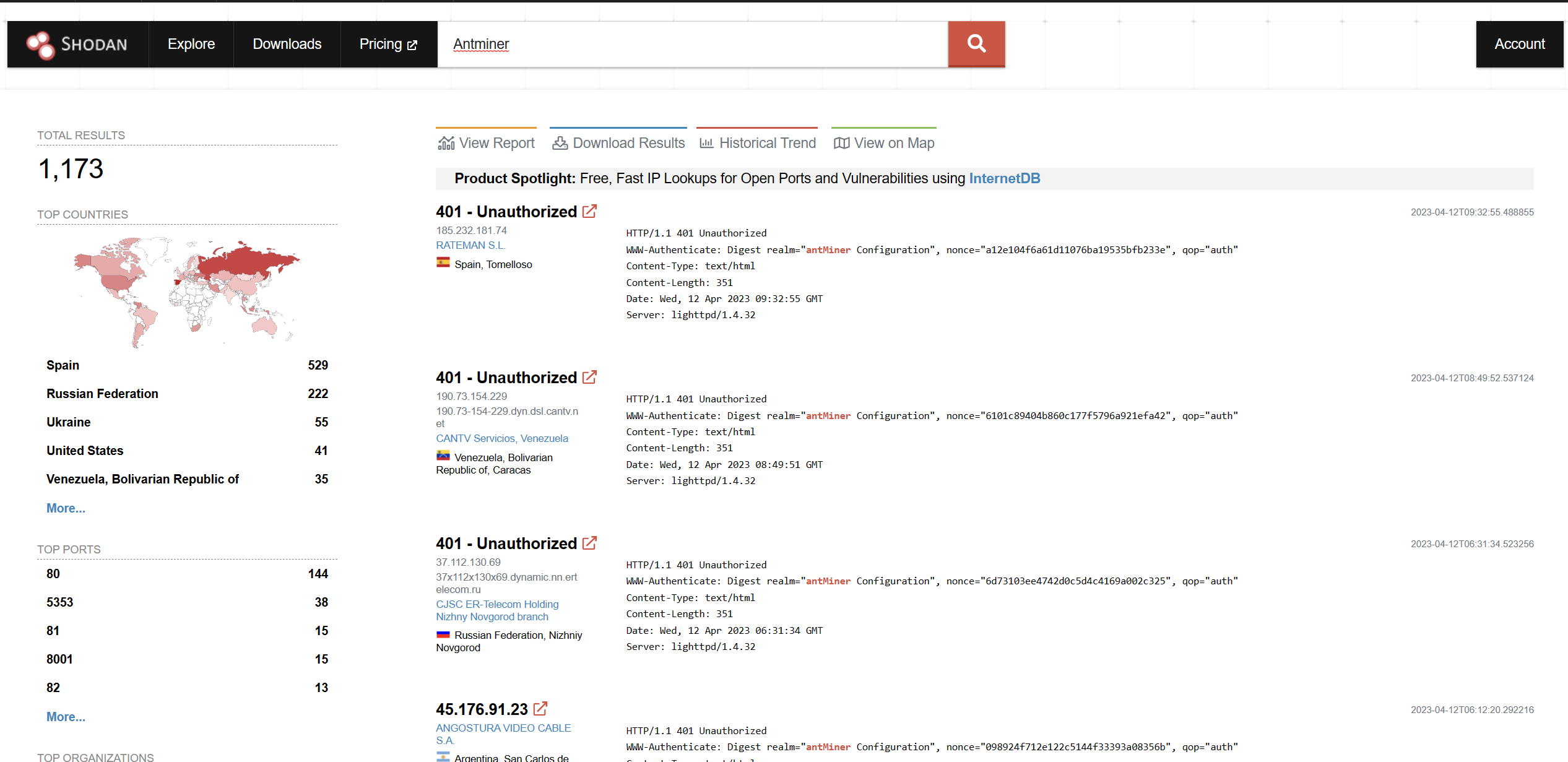Open 401 - Unauthorized result for Russian Federation
The image size is (1568, 762).
pyautogui.click(x=506, y=543)
